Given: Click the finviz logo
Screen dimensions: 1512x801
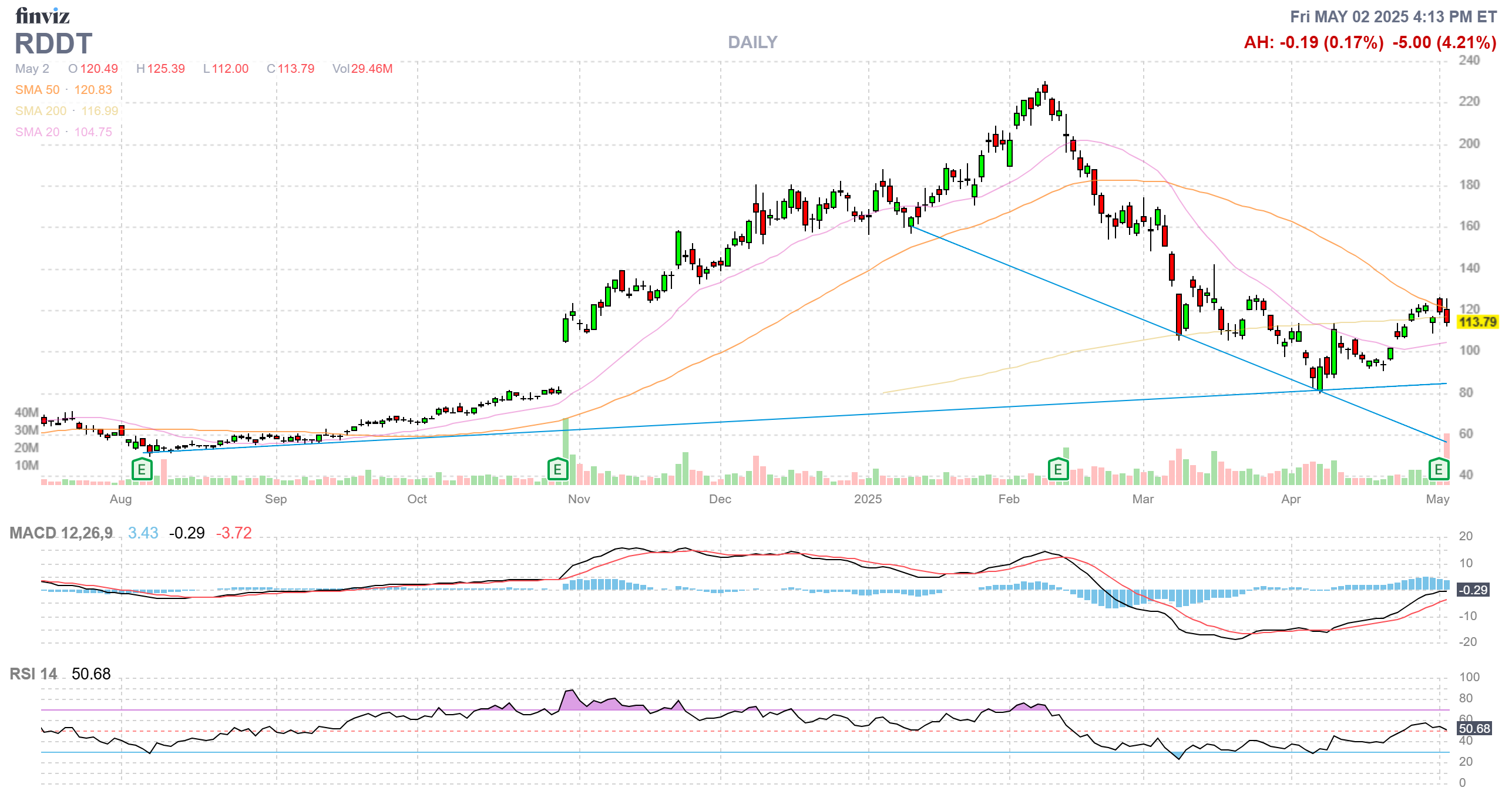Looking at the screenshot, I should point(42,16).
